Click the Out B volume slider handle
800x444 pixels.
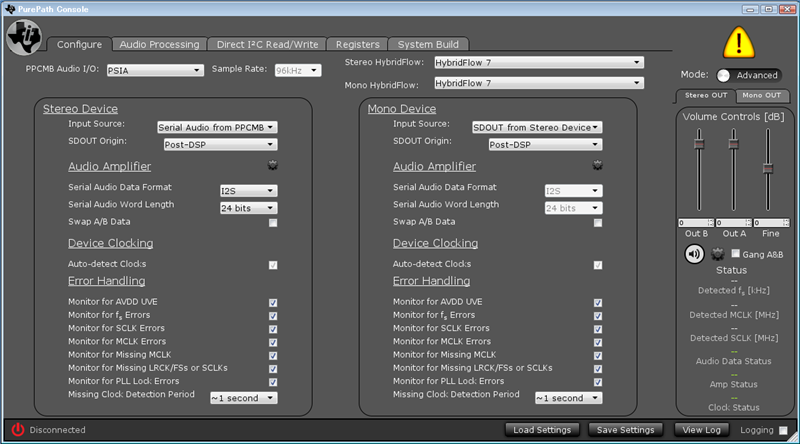point(699,143)
